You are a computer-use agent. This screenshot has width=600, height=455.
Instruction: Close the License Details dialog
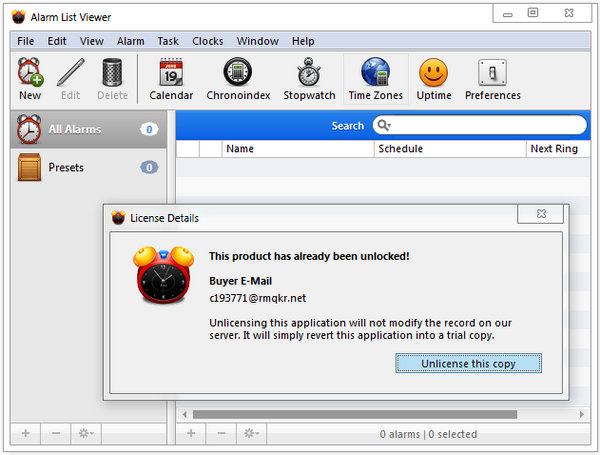(540, 214)
